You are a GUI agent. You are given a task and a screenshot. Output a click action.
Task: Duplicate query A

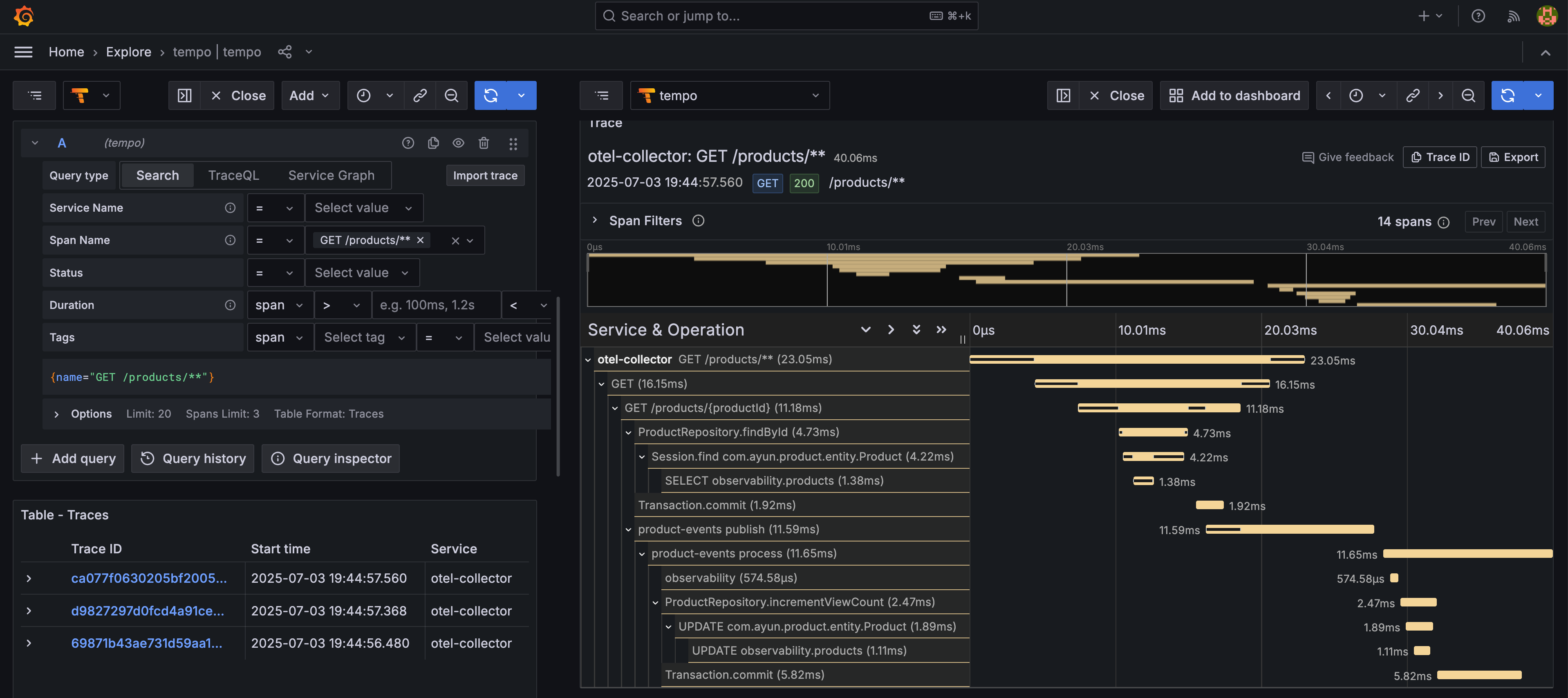(433, 143)
